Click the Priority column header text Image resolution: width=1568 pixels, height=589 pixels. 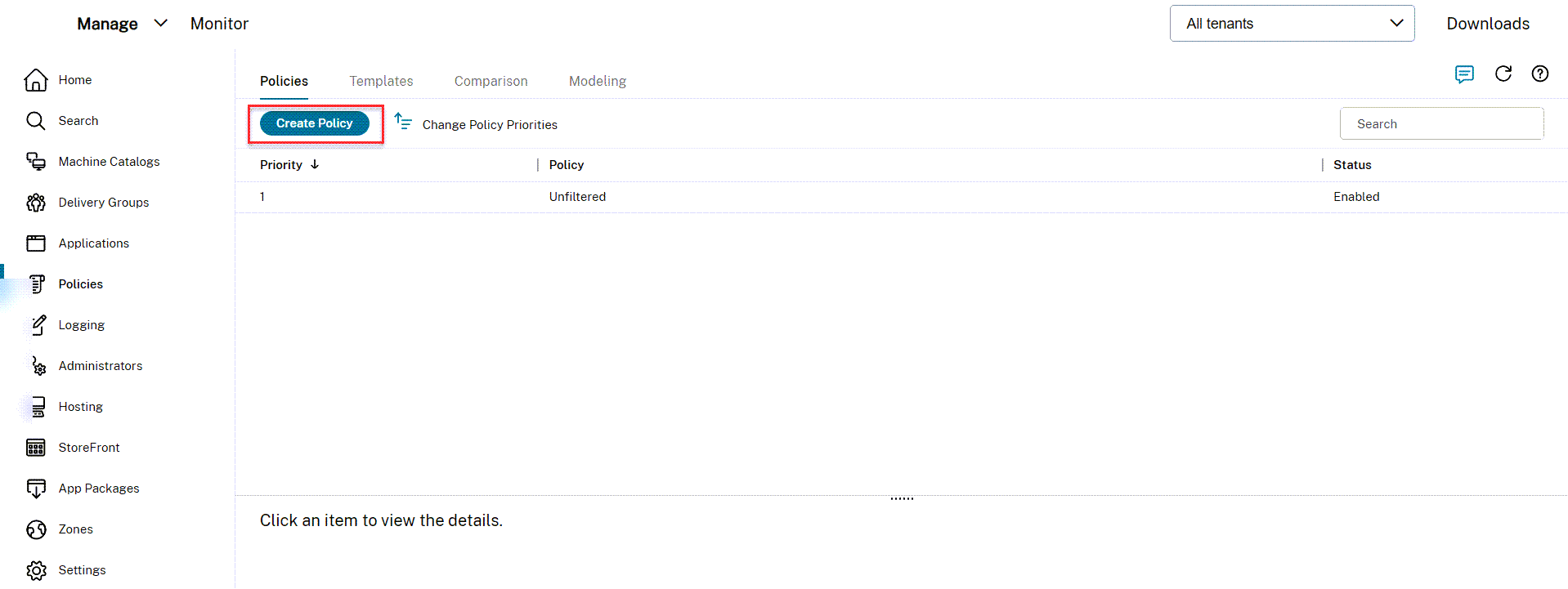tap(281, 165)
